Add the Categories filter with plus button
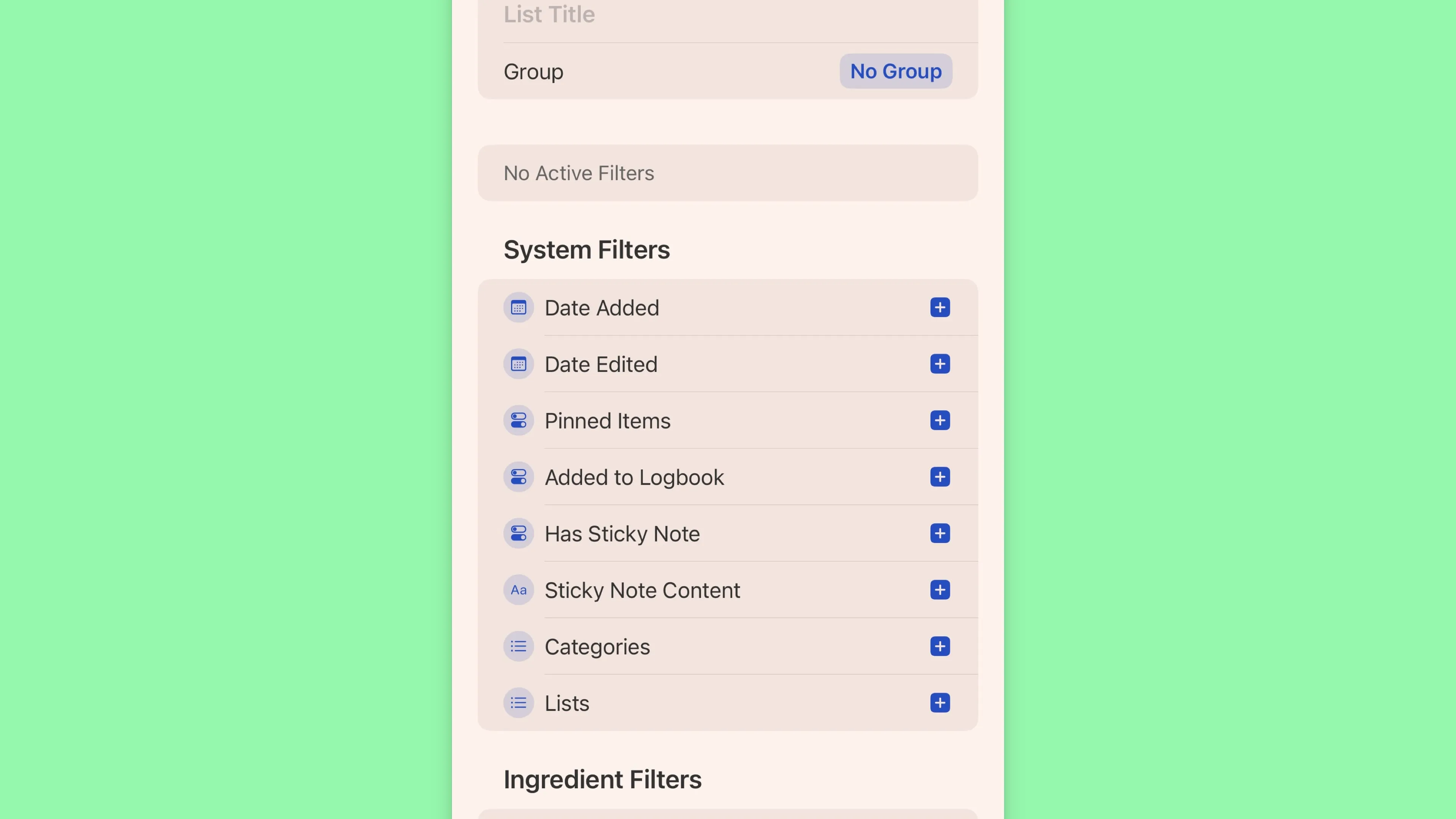The width and height of the screenshot is (1456, 819). 940,646
